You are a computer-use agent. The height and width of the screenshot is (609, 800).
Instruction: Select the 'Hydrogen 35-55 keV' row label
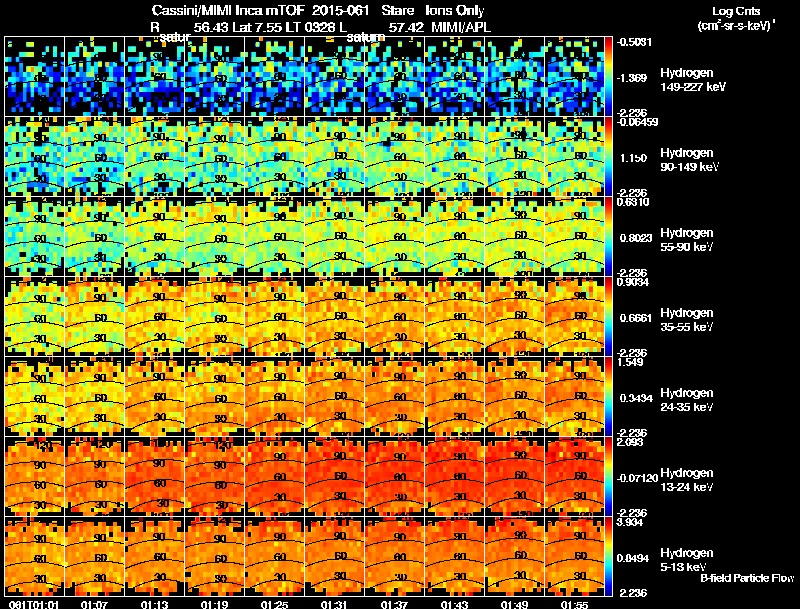687,320
